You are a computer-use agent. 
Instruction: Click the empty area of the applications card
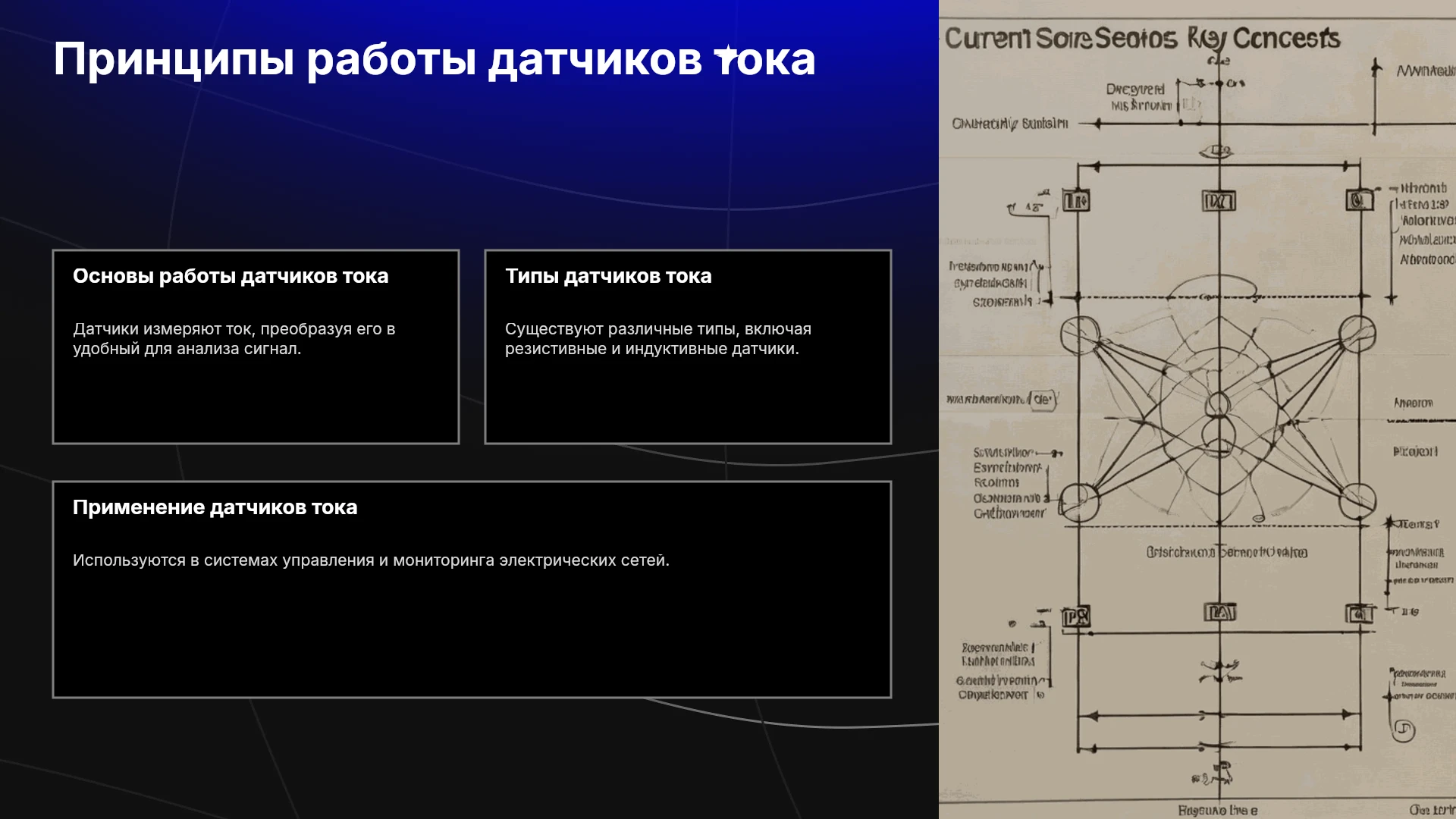tap(472, 637)
